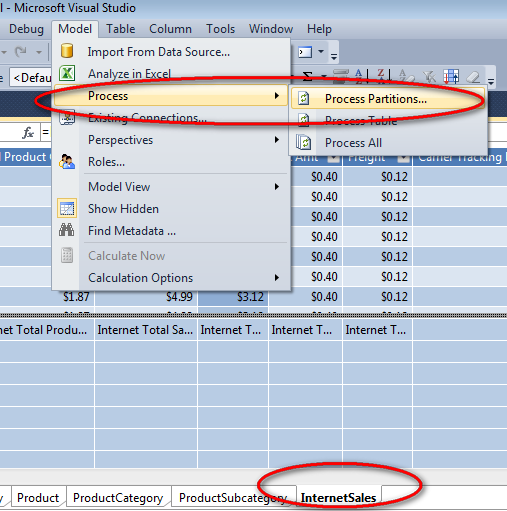Click the Analyze in Excel icon
This screenshot has width=507, height=511.
[67, 73]
